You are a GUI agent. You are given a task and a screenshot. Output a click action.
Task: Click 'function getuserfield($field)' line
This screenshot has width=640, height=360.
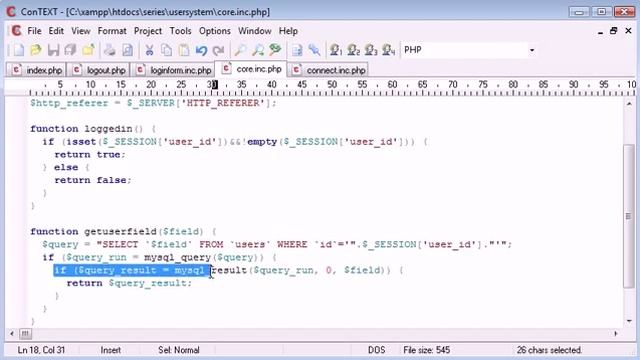(123, 232)
